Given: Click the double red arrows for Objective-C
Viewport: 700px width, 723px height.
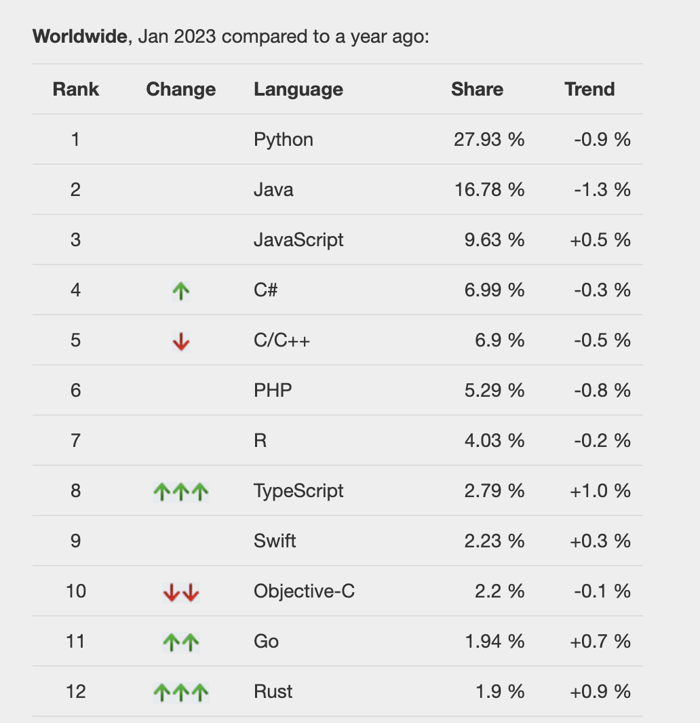Looking at the screenshot, I should click(x=181, y=592).
